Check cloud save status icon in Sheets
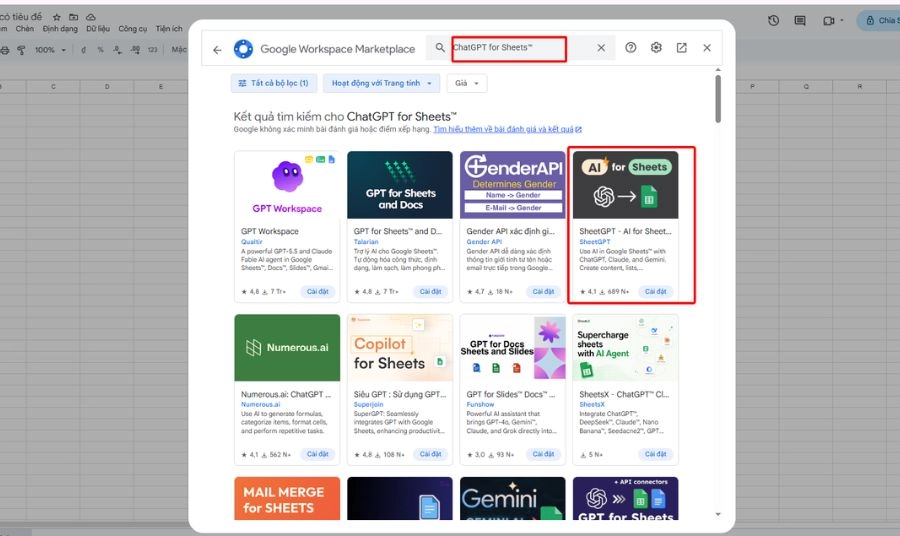The width and height of the screenshot is (900, 536). (x=91, y=17)
